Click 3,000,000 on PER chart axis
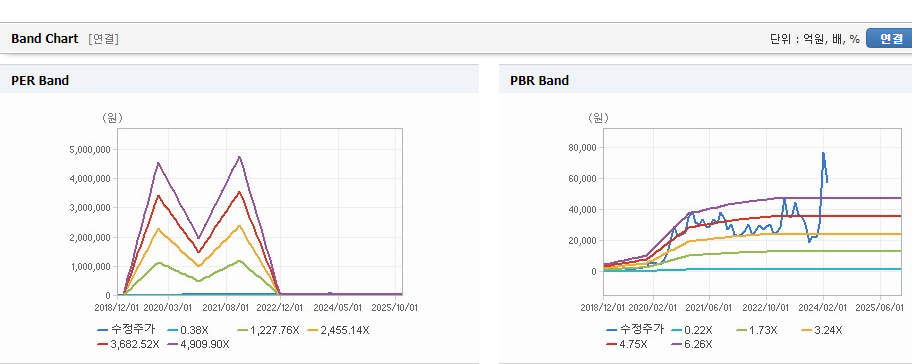Screen dimensions: 912x364 point(90,208)
